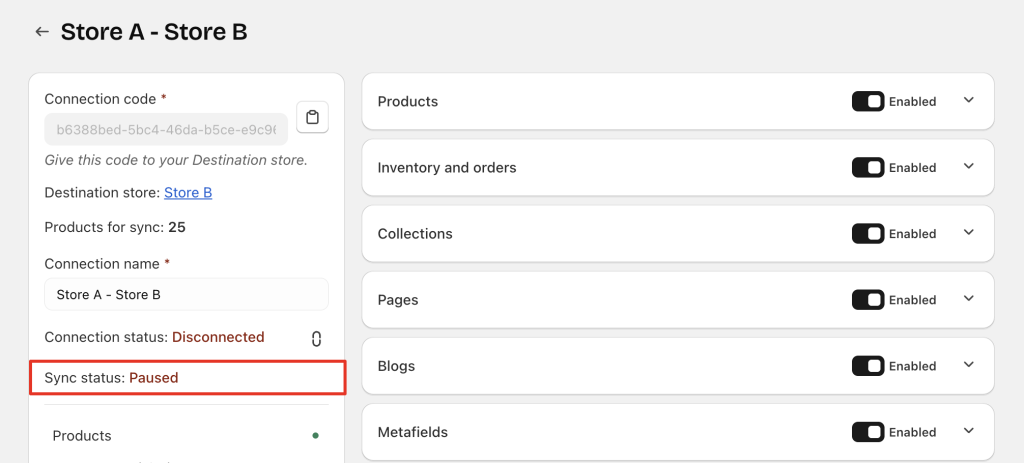The height and width of the screenshot is (463, 1024).
Task: Switch off the Pages toggle
Action: pyautogui.click(x=868, y=300)
